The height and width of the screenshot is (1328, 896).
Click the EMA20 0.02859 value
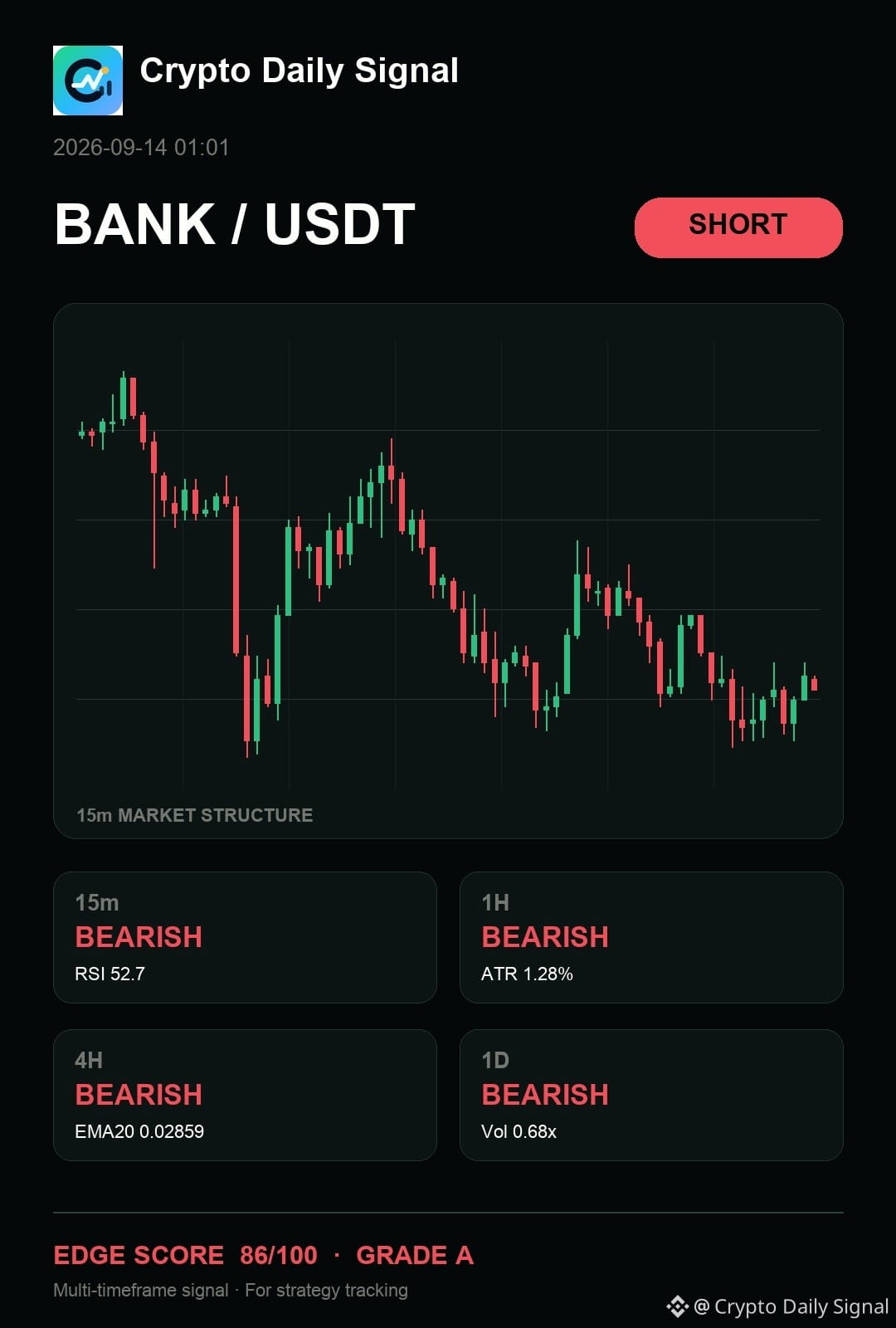click(139, 1131)
